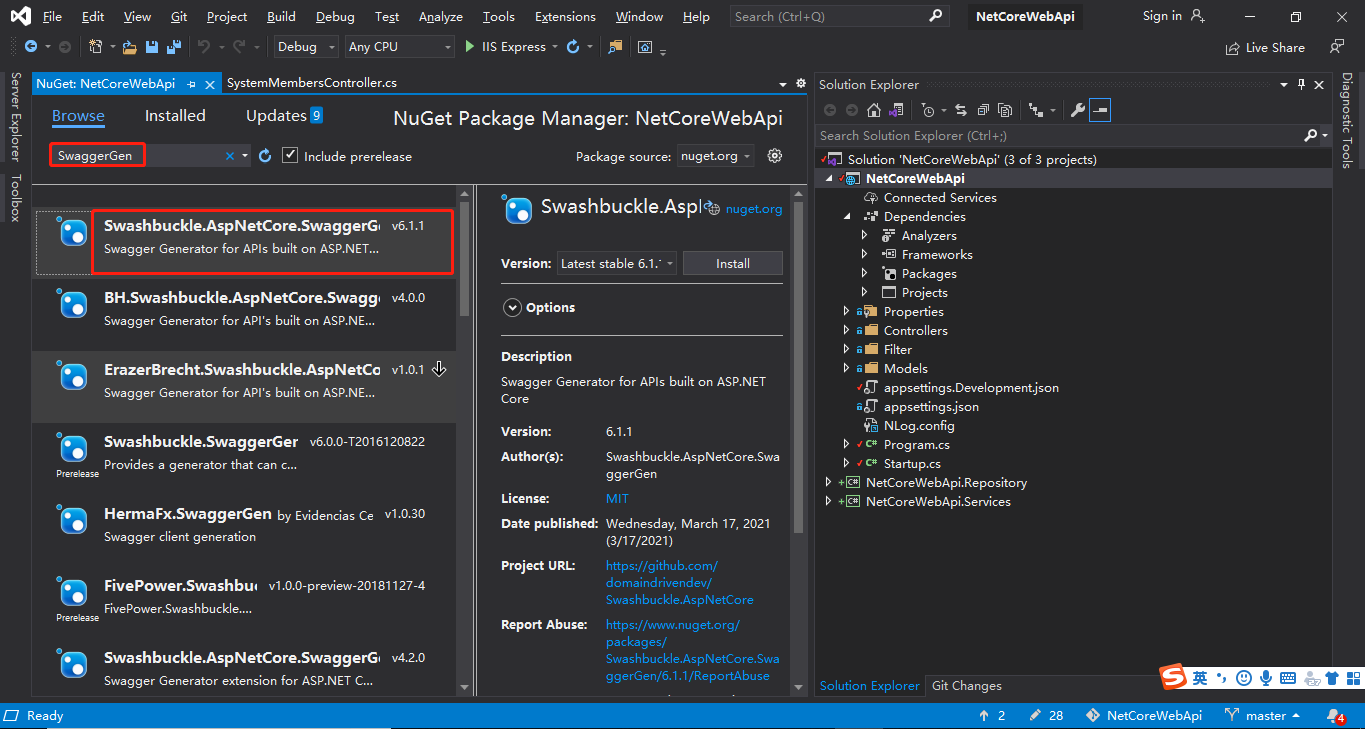Sync with Active Document in Solution Explorer
The width and height of the screenshot is (1365, 729).
pyautogui.click(x=961, y=110)
